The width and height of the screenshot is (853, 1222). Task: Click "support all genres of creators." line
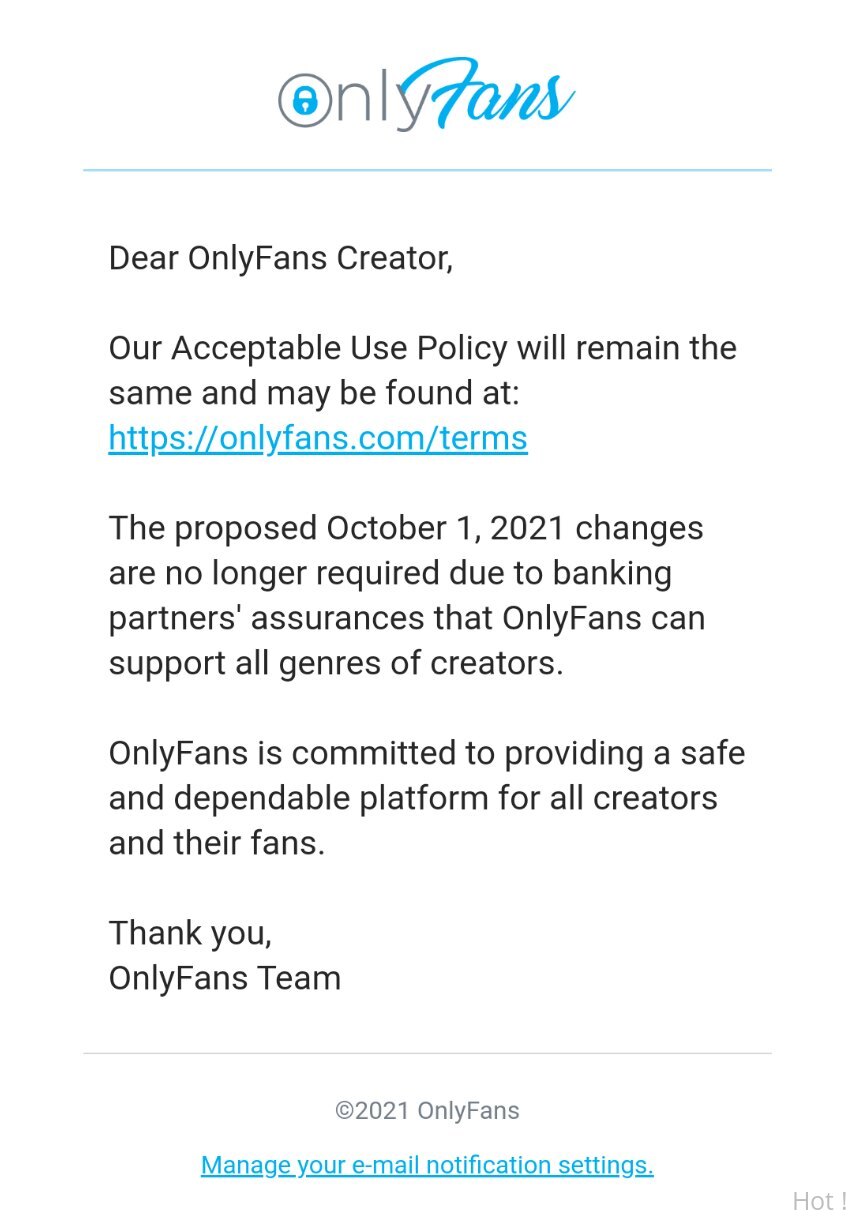coord(336,663)
